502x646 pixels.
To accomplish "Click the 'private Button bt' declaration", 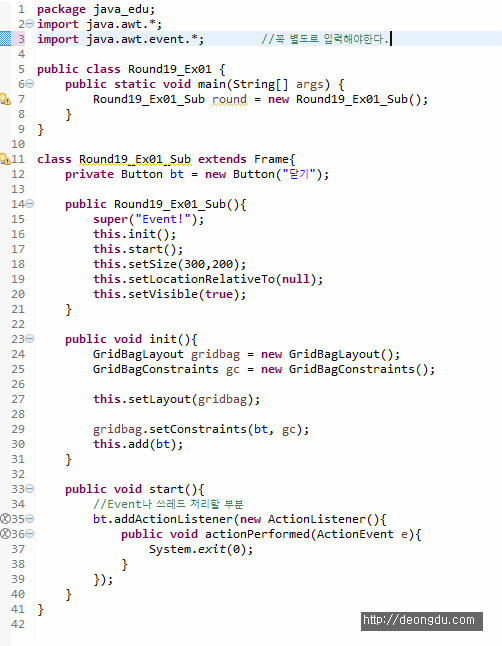I will click(x=124, y=174).
